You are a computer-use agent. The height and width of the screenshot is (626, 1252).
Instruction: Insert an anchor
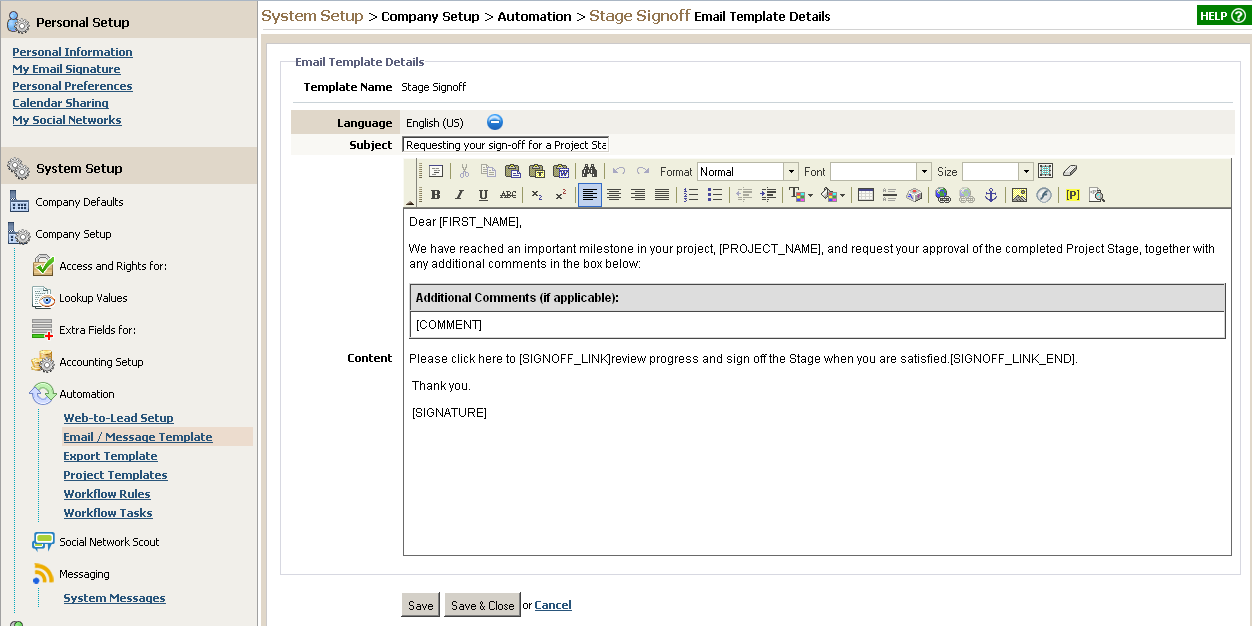click(991, 195)
